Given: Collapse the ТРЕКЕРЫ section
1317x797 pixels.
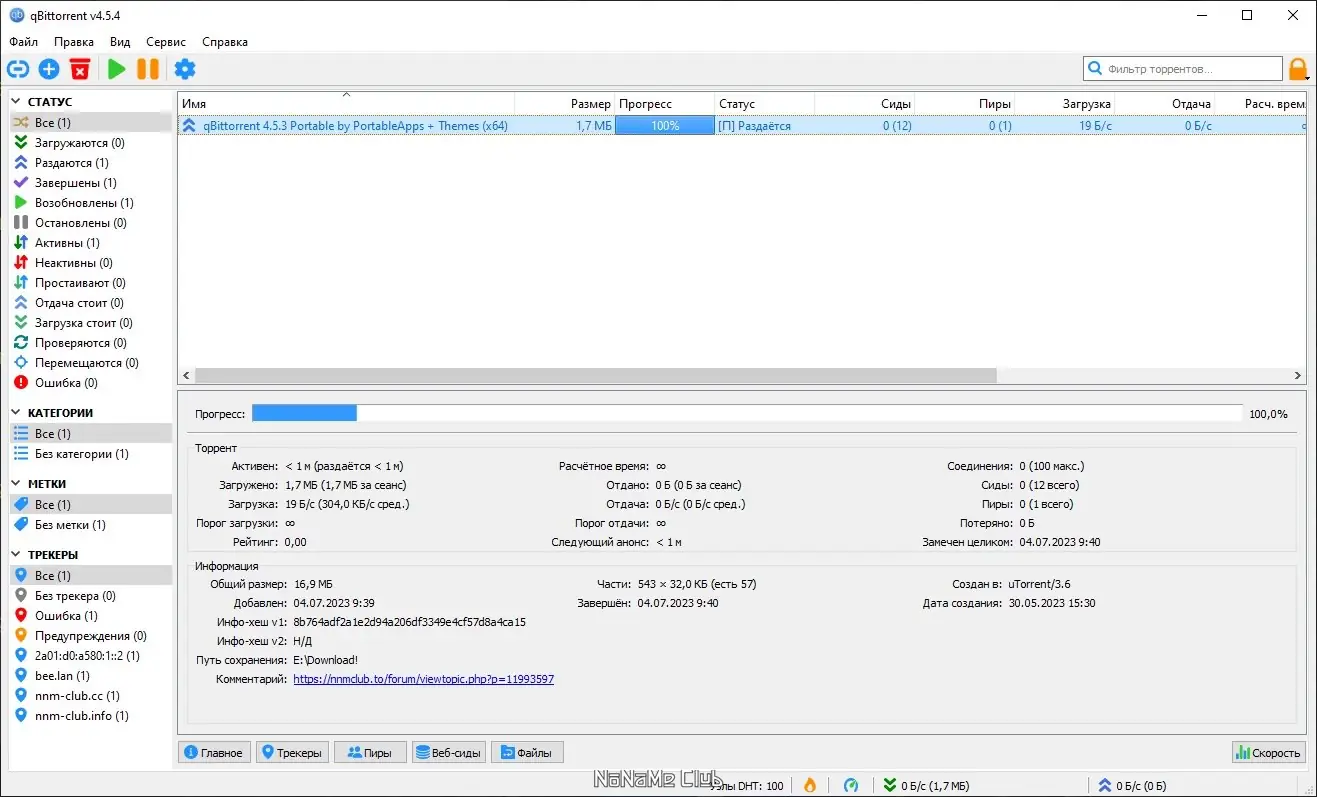Looking at the screenshot, I should pos(16,555).
